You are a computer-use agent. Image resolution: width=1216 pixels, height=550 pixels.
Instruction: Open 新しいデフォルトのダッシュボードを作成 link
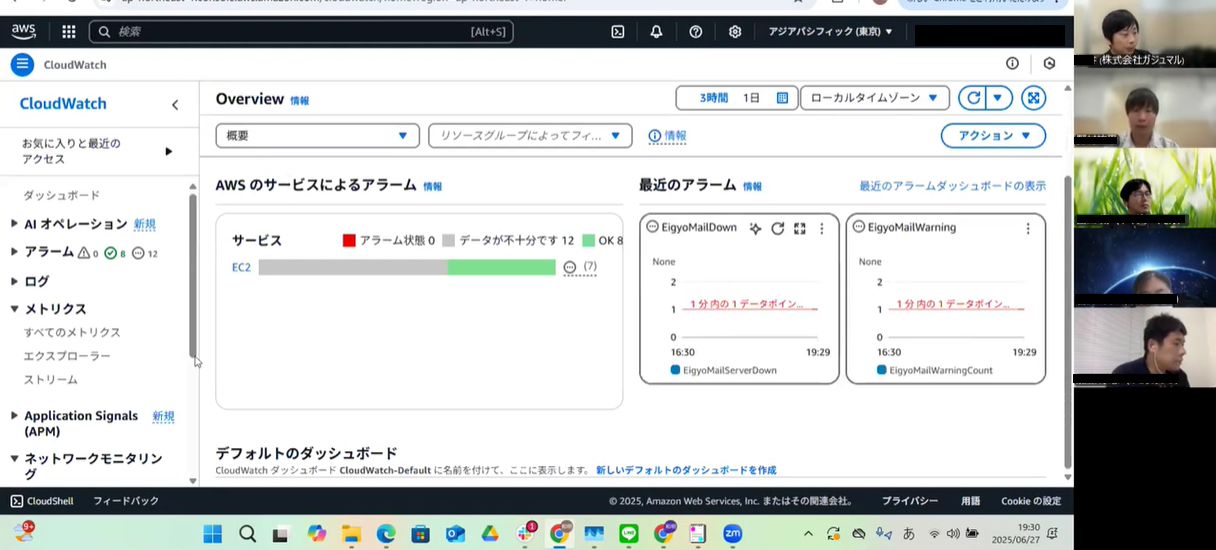(686, 470)
